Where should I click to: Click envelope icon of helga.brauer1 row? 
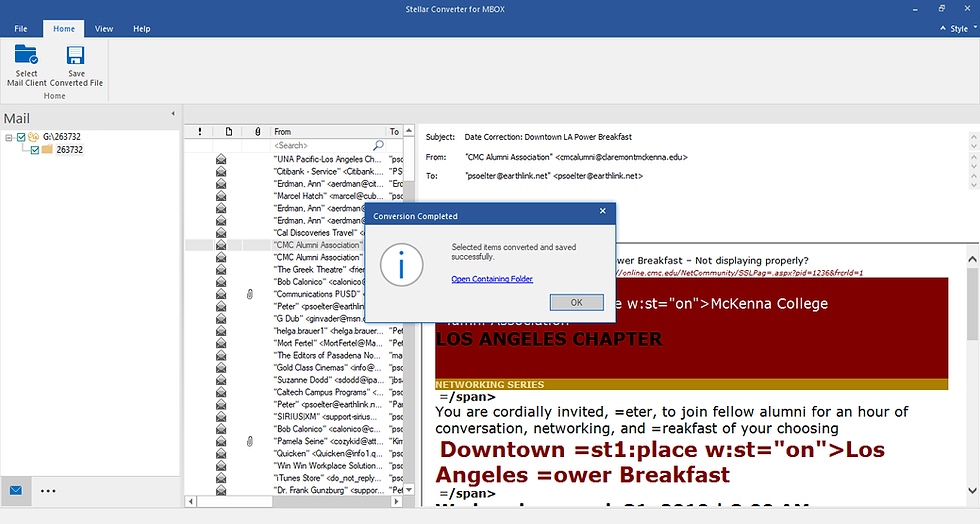(221, 331)
